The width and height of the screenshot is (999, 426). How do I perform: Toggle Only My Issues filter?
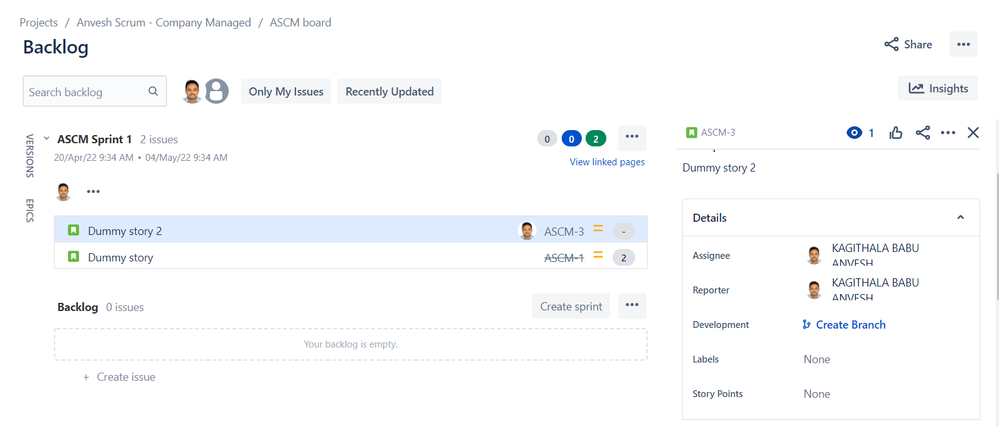[x=286, y=92]
